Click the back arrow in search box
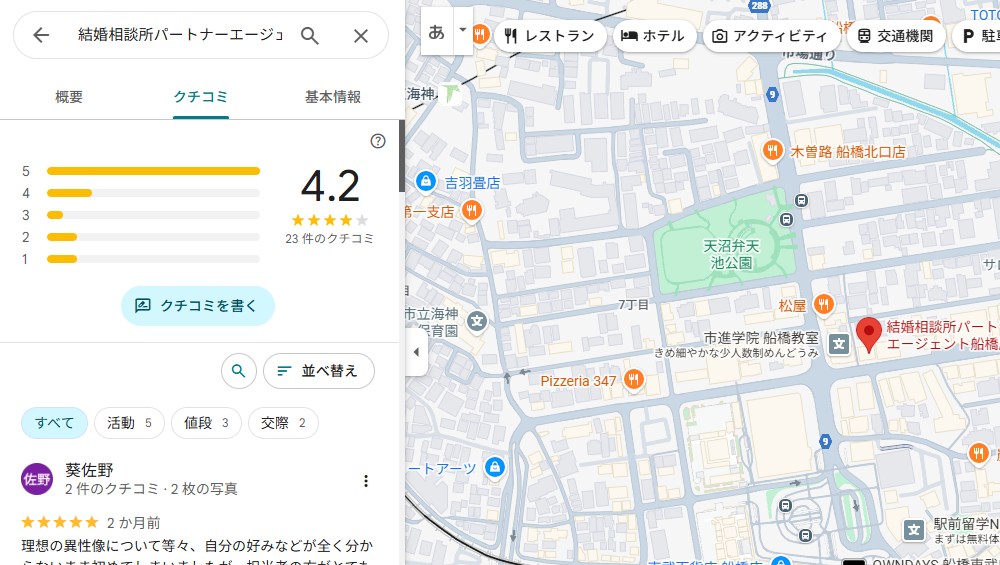This screenshot has height=565, width=1000. 41,36
